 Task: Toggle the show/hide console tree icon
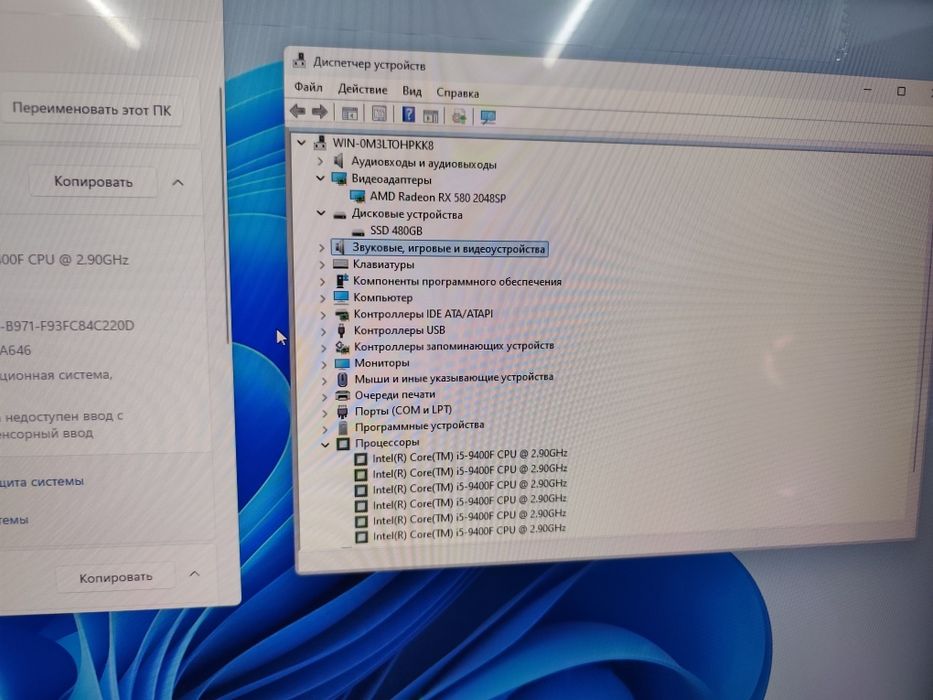[x=350, y=112]
